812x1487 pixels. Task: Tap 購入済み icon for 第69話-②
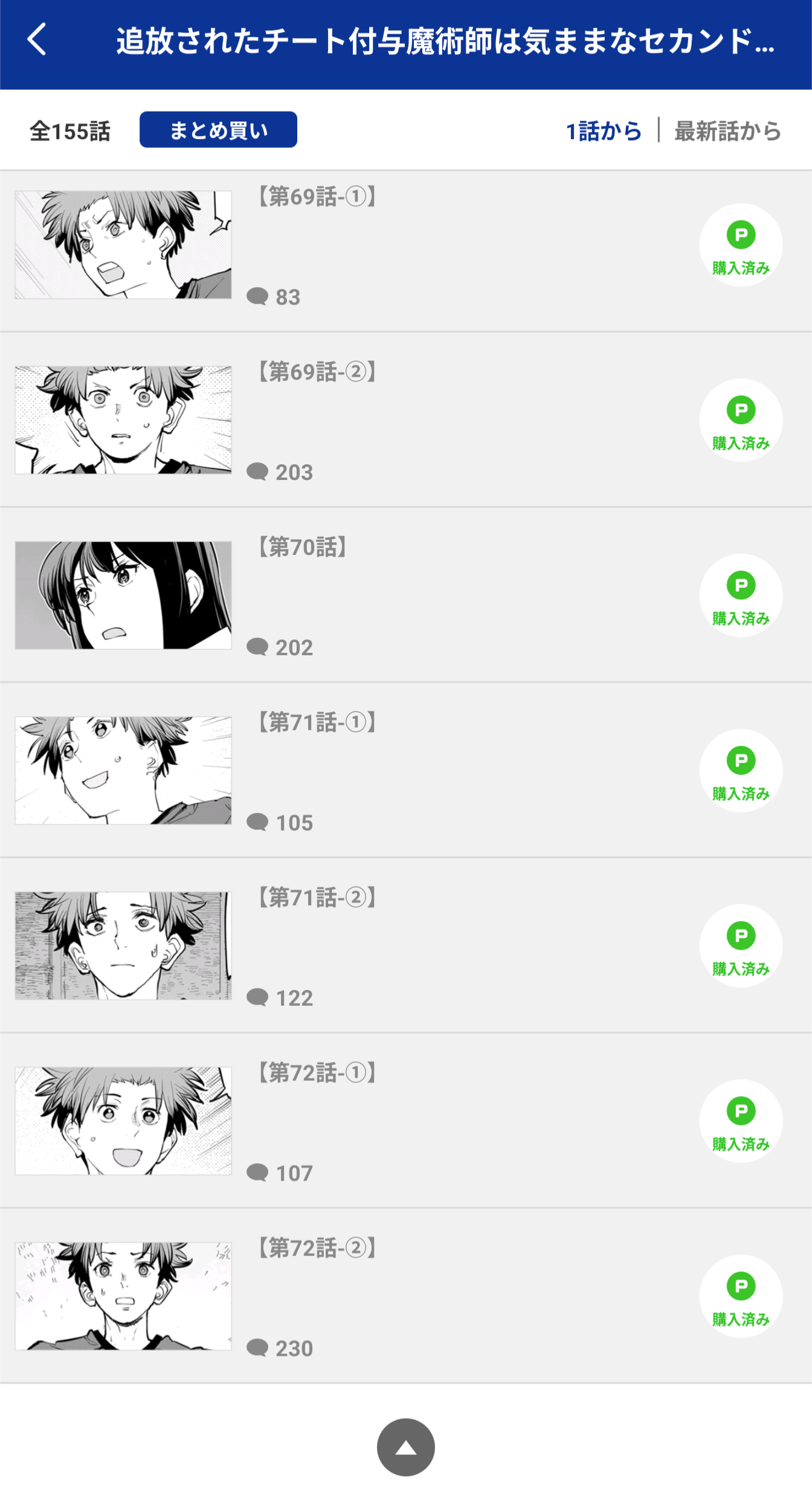tap(741, 420)
